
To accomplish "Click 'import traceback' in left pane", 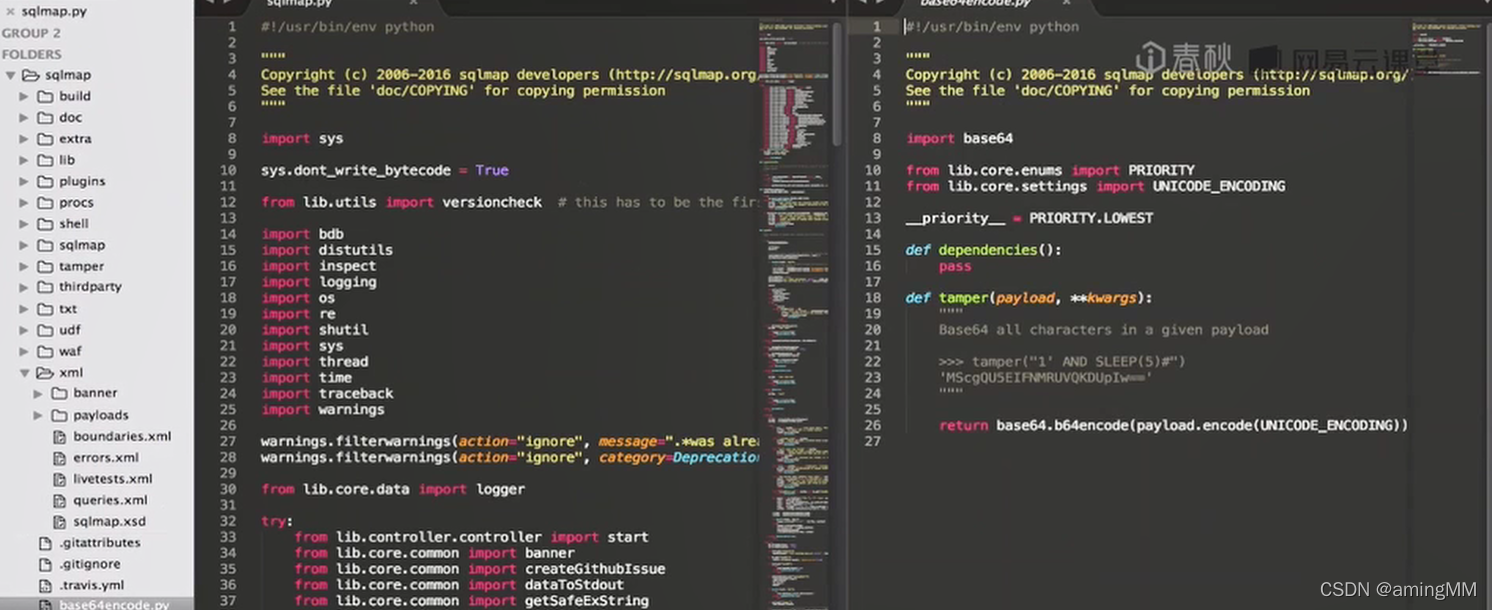I will pyautogui.click(x=327, y=394).
